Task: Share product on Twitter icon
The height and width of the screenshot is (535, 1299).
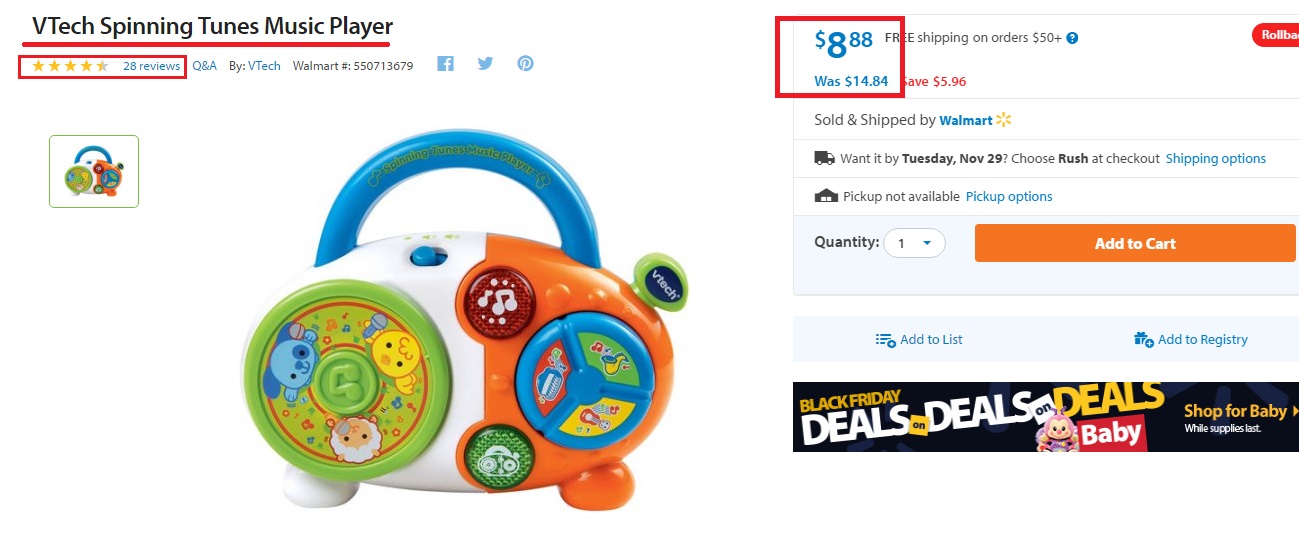Action: pos(486,64)
